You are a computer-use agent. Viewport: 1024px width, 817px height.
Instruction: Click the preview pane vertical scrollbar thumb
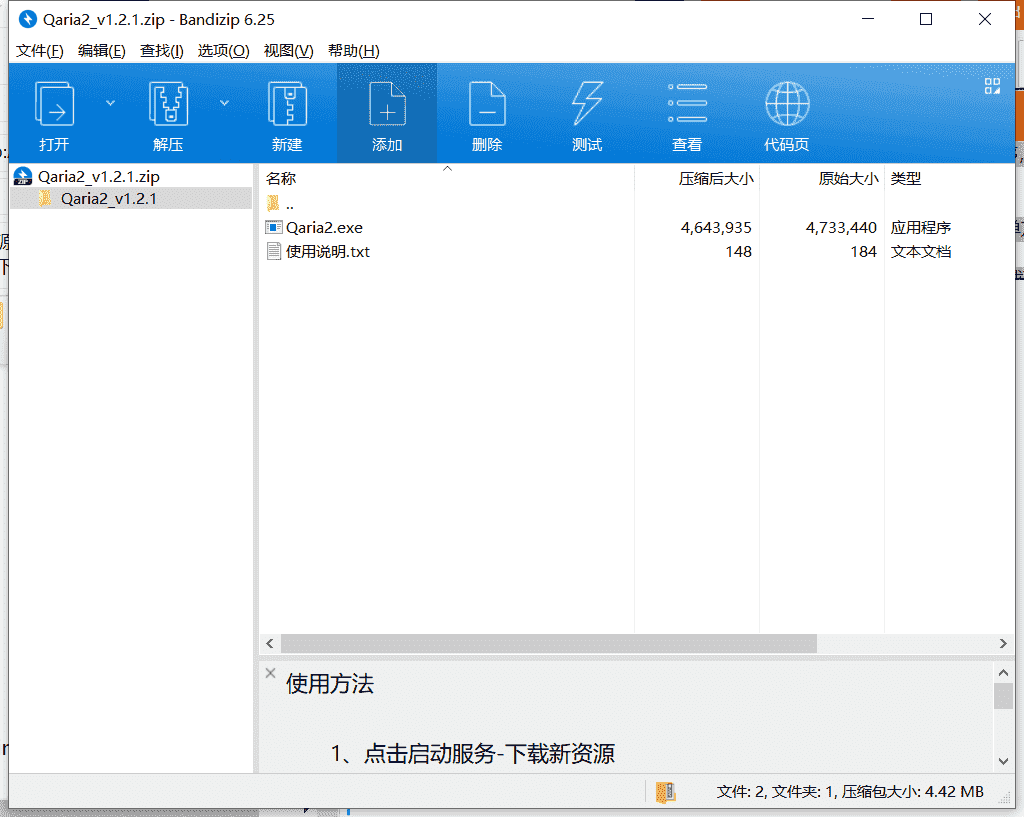tap(1004, 696)
